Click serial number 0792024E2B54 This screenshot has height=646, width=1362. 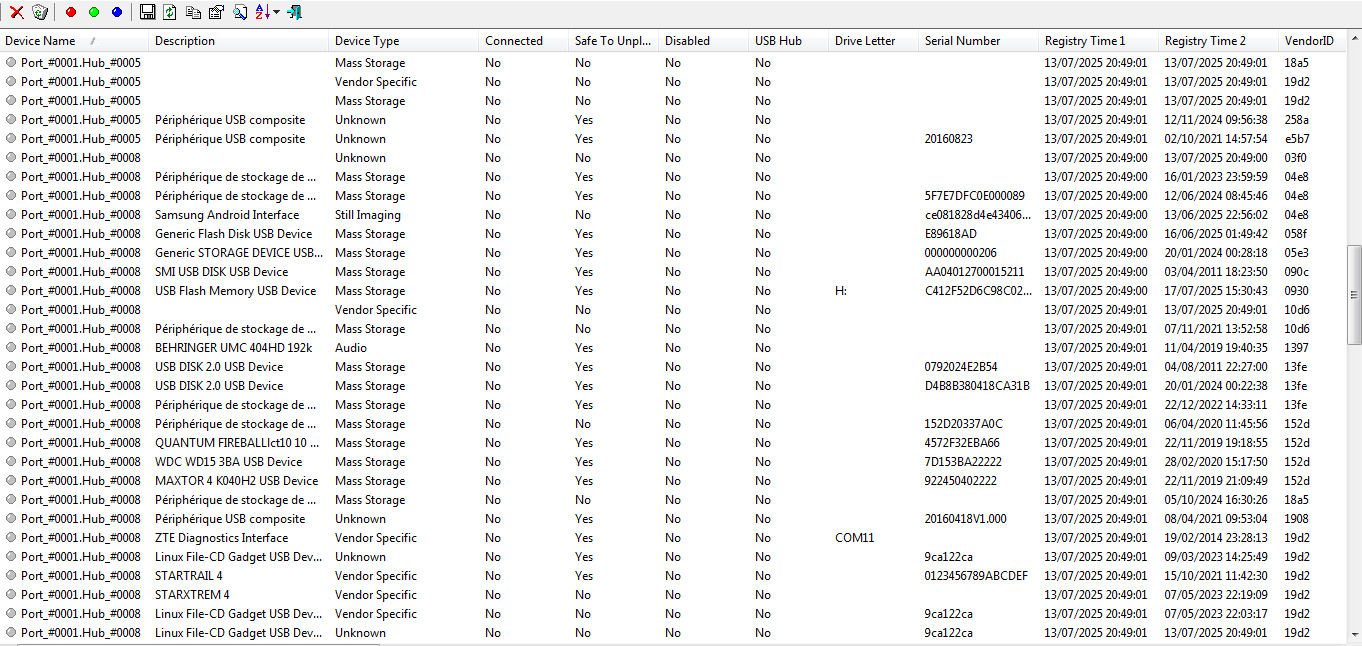961,367
